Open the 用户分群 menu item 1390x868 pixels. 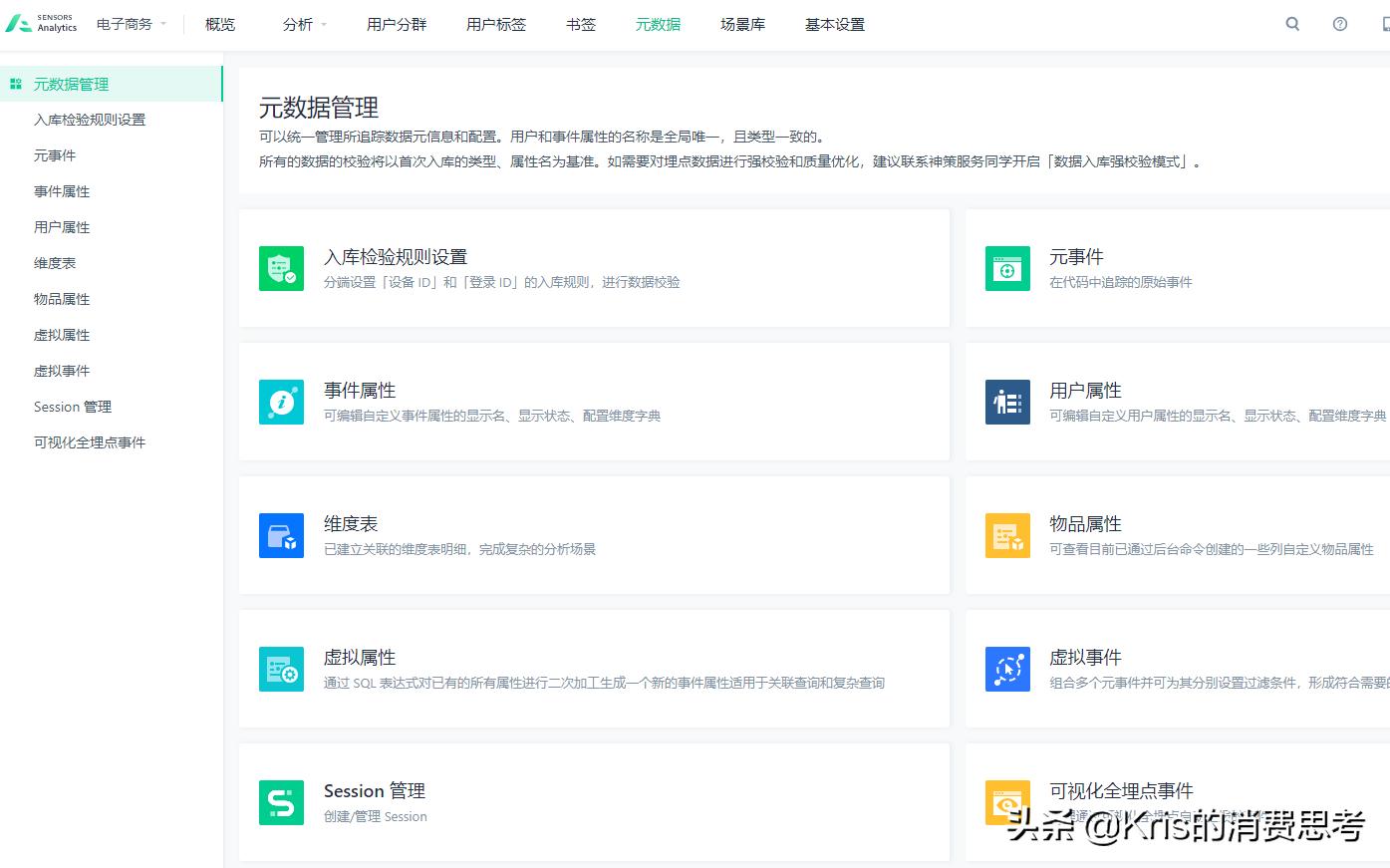[396, 23]
